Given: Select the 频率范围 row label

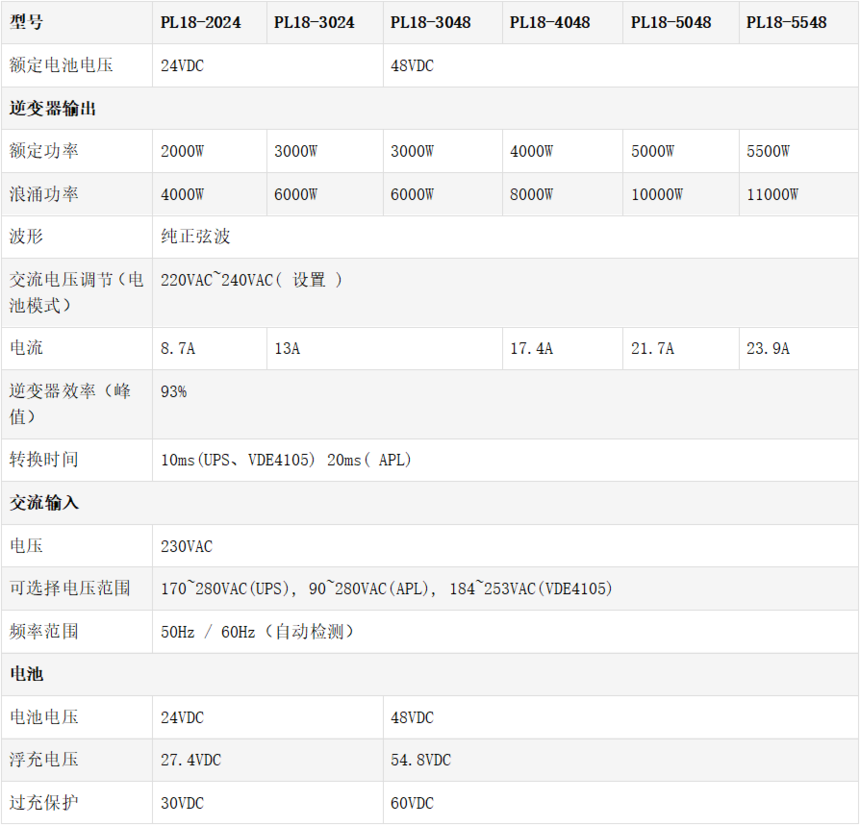Looking at the screenshot, I should pyautogui.click(x=43, y=631).
